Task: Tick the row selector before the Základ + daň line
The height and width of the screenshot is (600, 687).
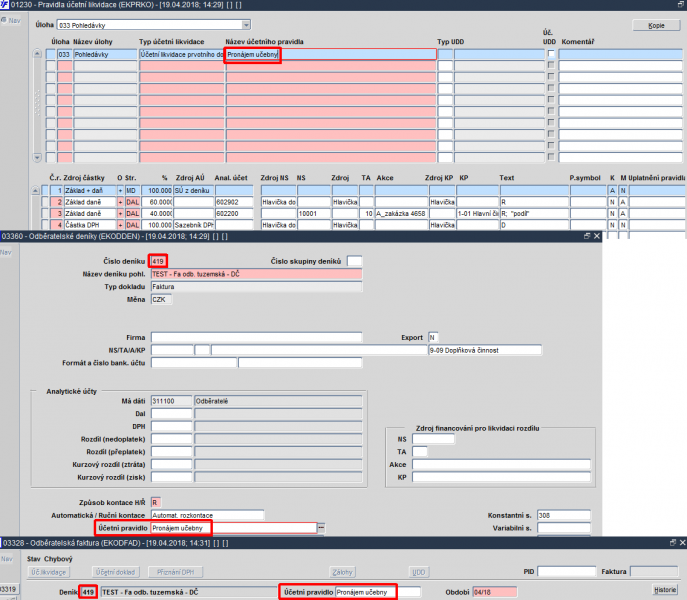Action: pyautogui.click(x=45, y=190)
